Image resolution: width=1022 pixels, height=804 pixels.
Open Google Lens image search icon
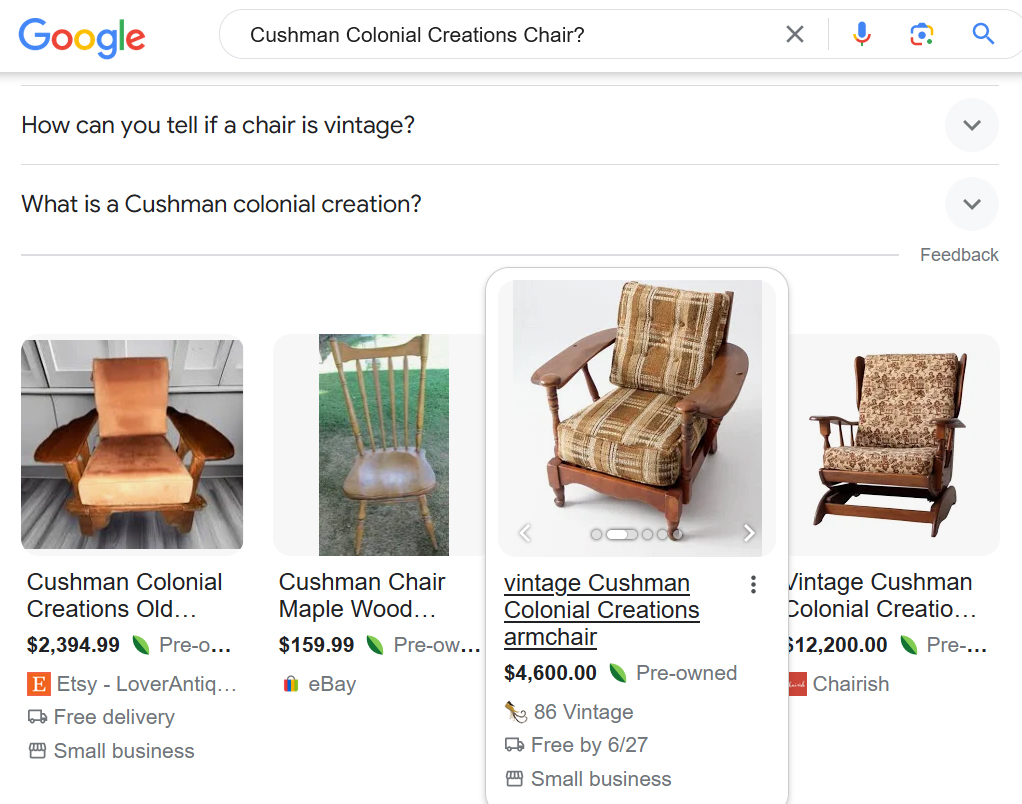click(922, 34)
